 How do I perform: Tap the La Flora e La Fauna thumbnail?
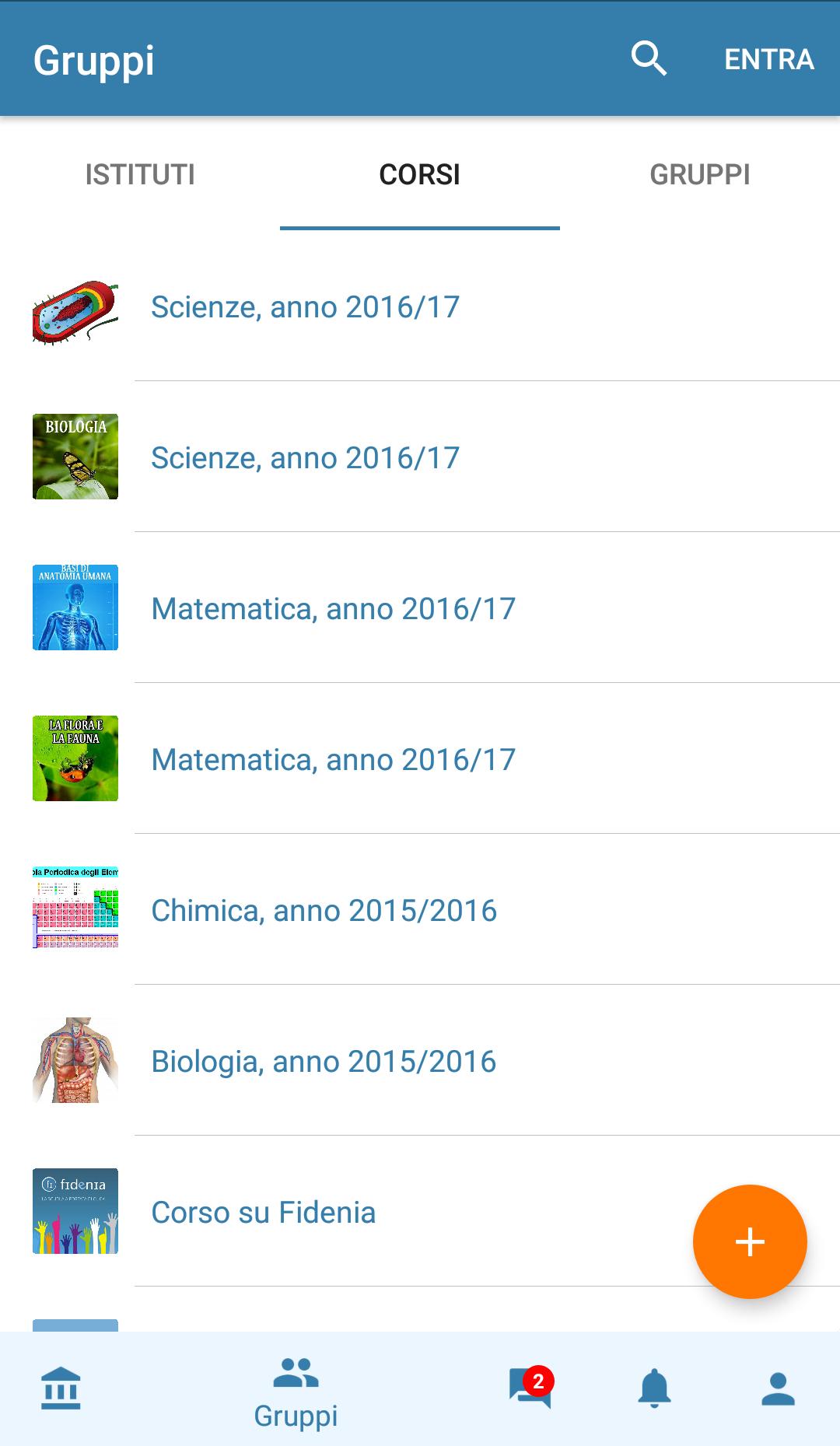point(75,758)
